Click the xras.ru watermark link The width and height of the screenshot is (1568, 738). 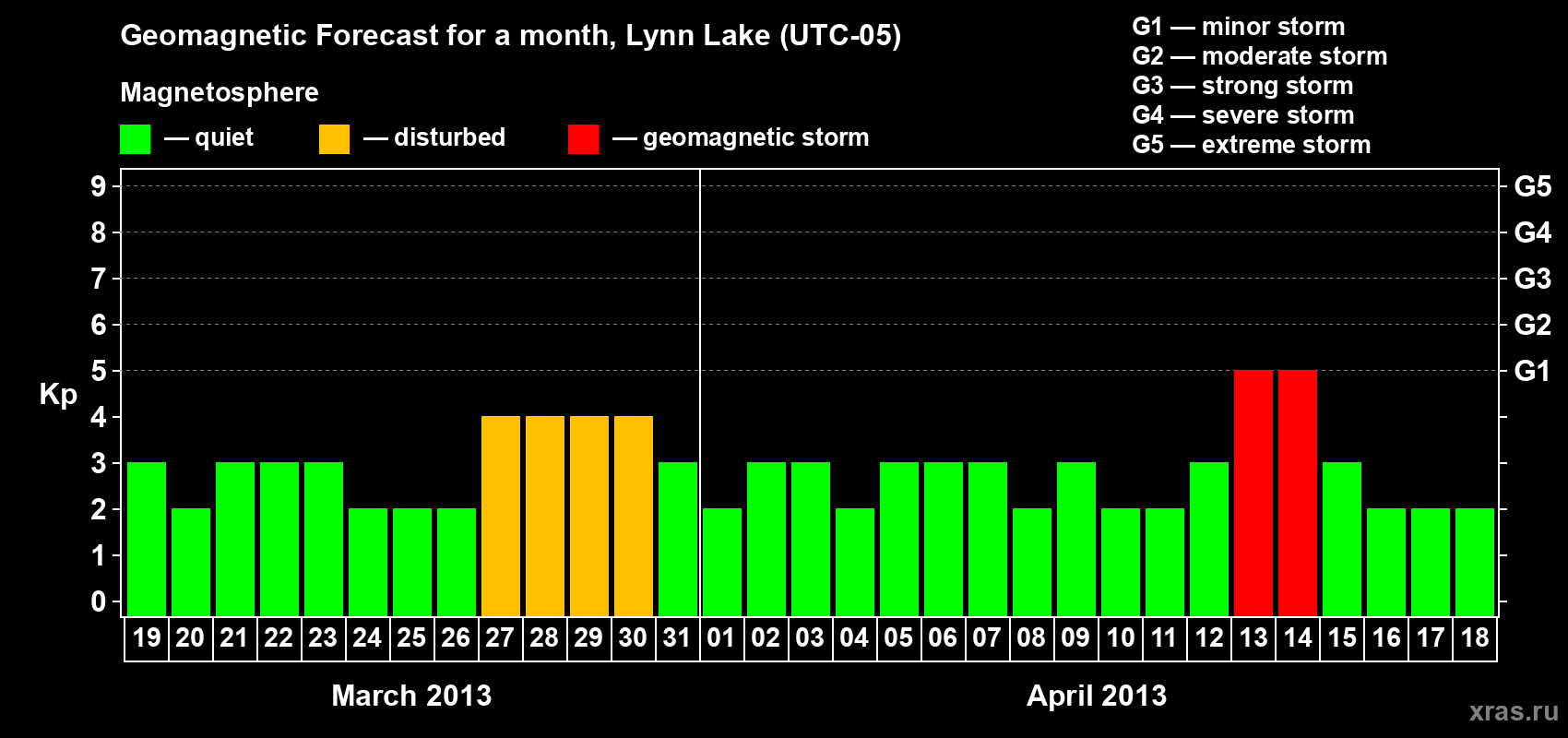tap(1514, 711)
